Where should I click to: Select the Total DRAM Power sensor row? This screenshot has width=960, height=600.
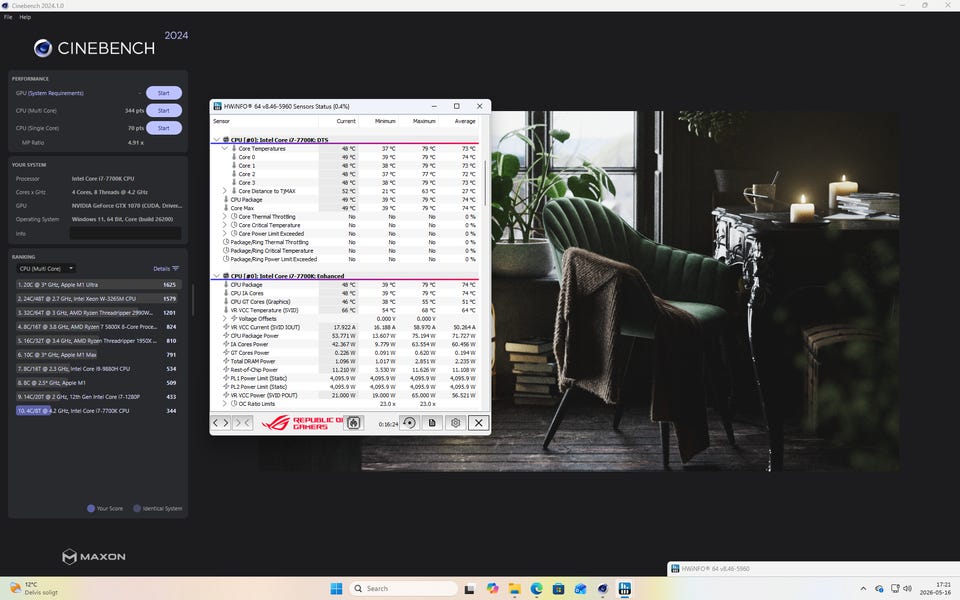click(345, 361)
